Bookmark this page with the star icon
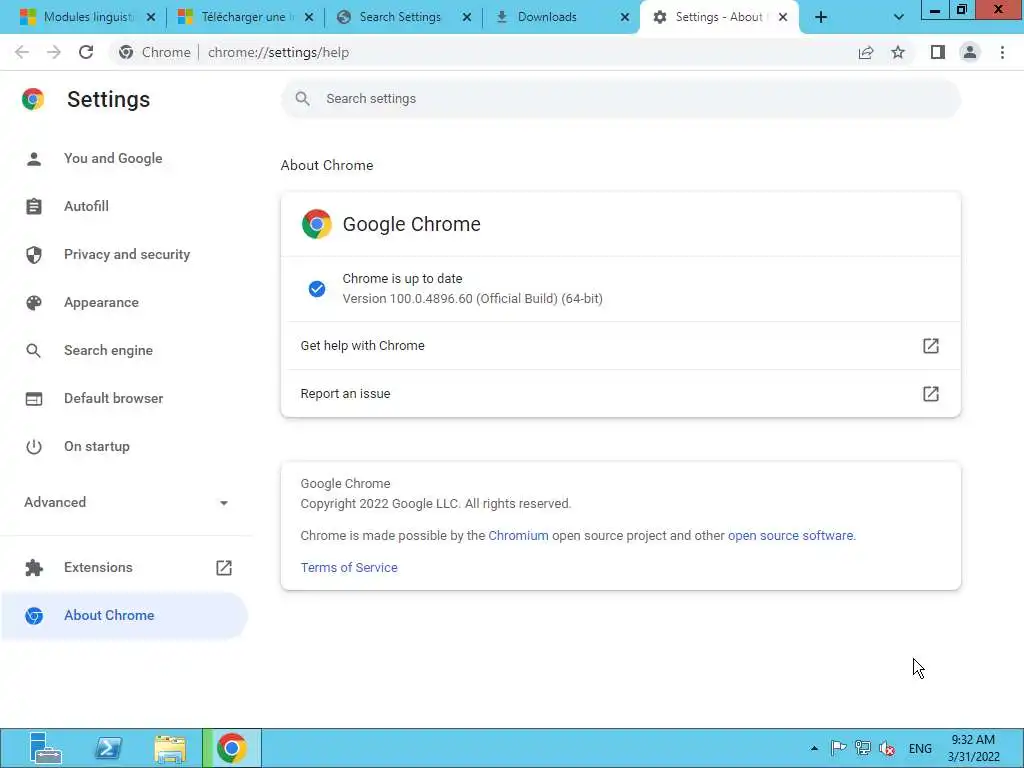 [898, 52]
